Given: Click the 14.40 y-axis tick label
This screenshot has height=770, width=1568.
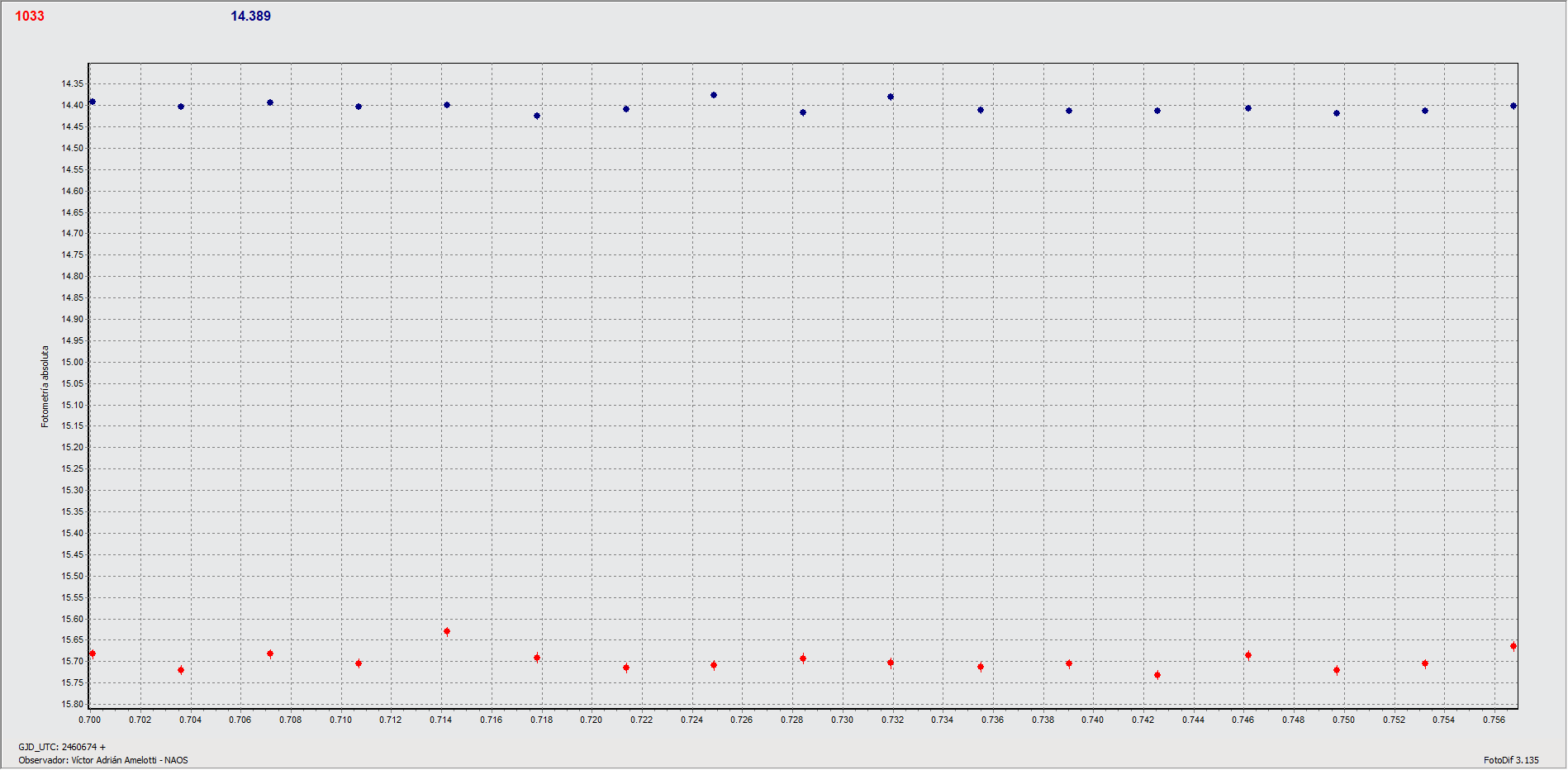Looking at the screenshot, I should point(72,105).
